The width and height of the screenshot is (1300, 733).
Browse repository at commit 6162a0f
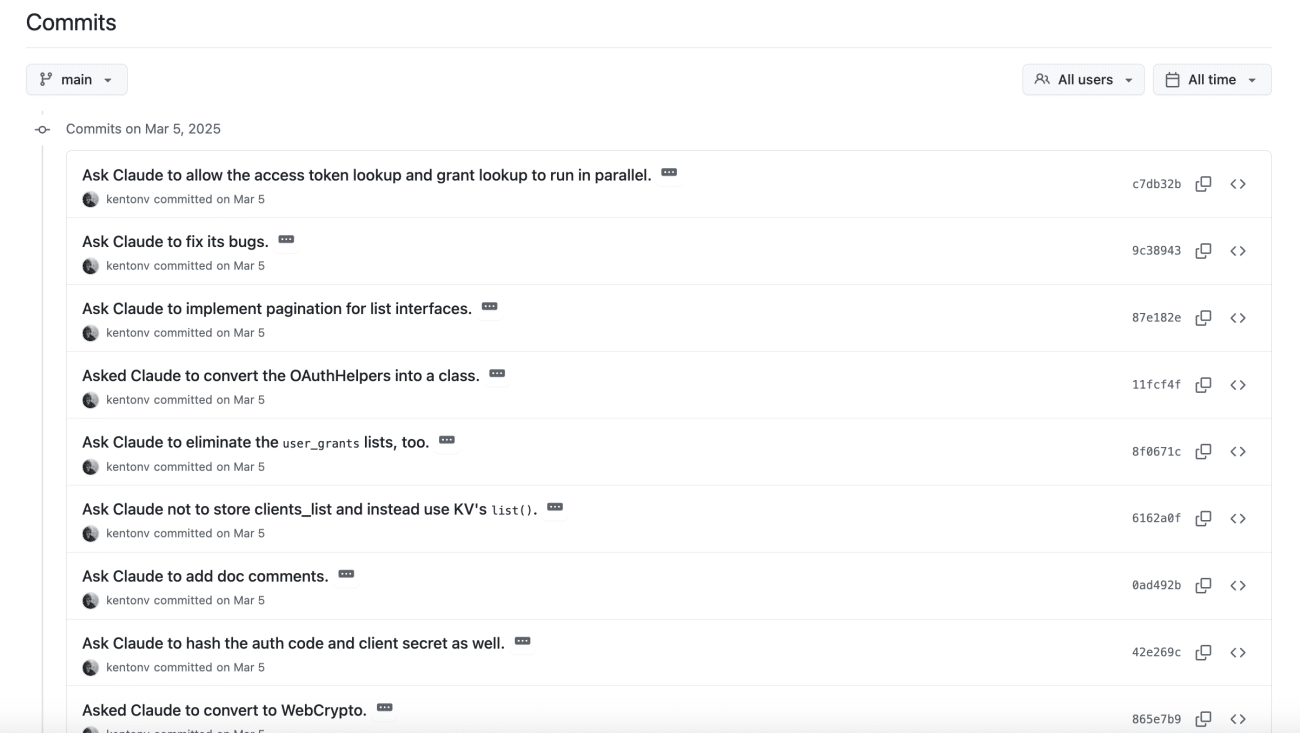coord(1238,518)
